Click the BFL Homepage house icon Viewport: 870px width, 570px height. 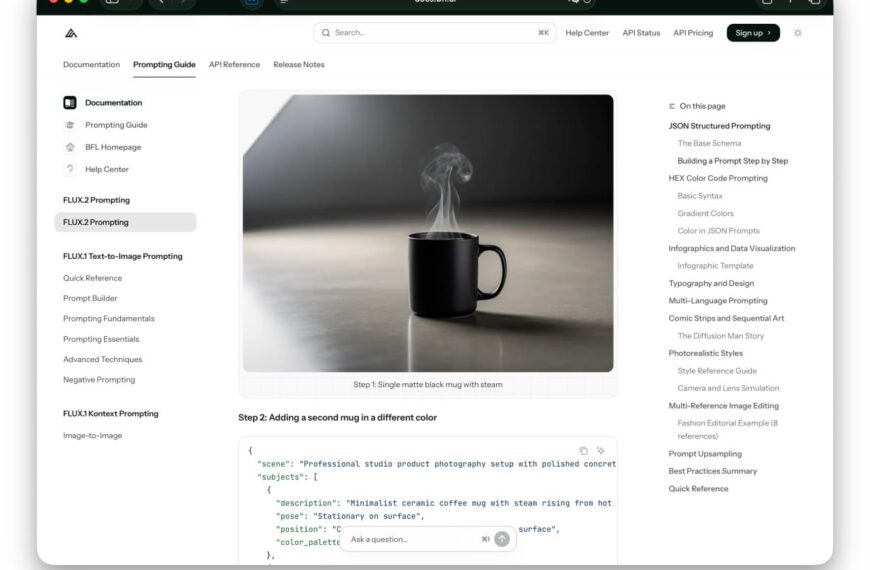[70, 147]
